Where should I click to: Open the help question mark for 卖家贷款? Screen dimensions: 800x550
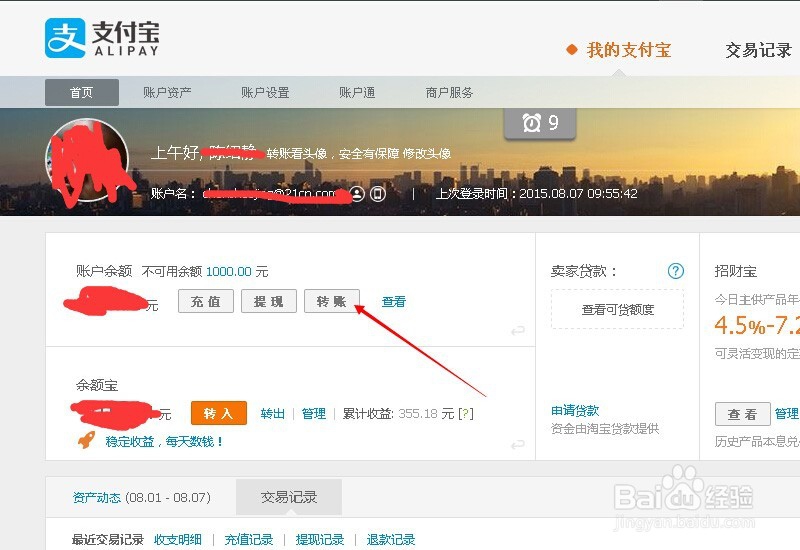(x=676, y=271)
